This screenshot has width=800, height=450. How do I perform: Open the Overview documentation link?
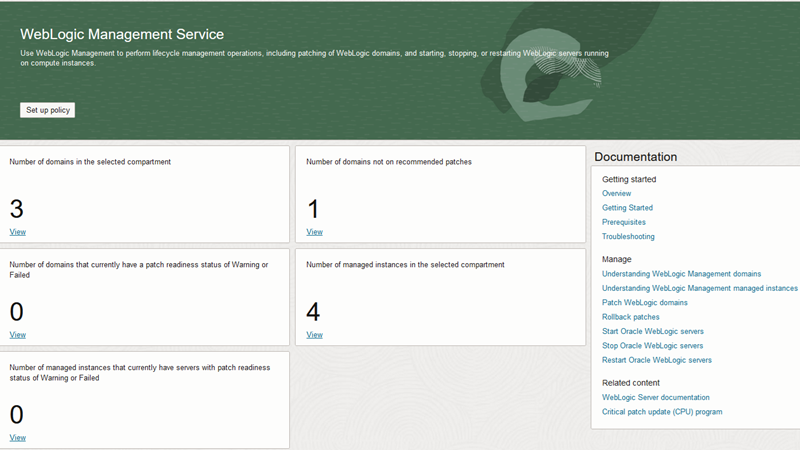point(616,193)
